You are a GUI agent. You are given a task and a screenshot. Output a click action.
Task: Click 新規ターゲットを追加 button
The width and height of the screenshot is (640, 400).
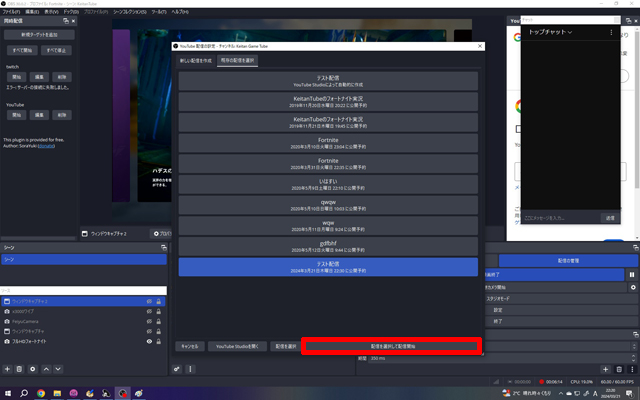pyautogui.click(x=39, y=35)
